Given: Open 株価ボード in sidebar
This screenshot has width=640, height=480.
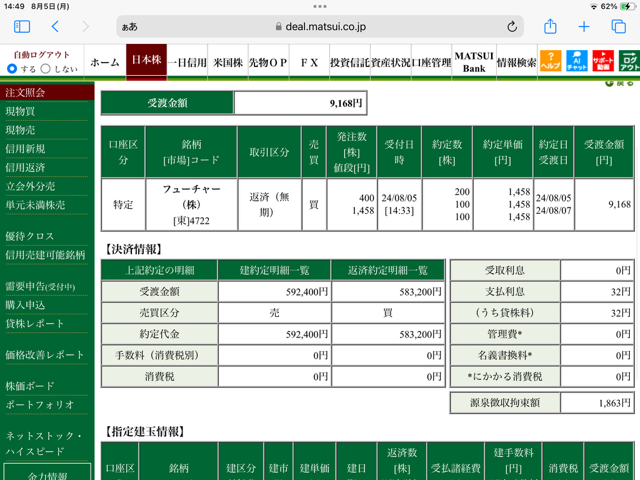Looking at the screenshot, I should (30, 386).
